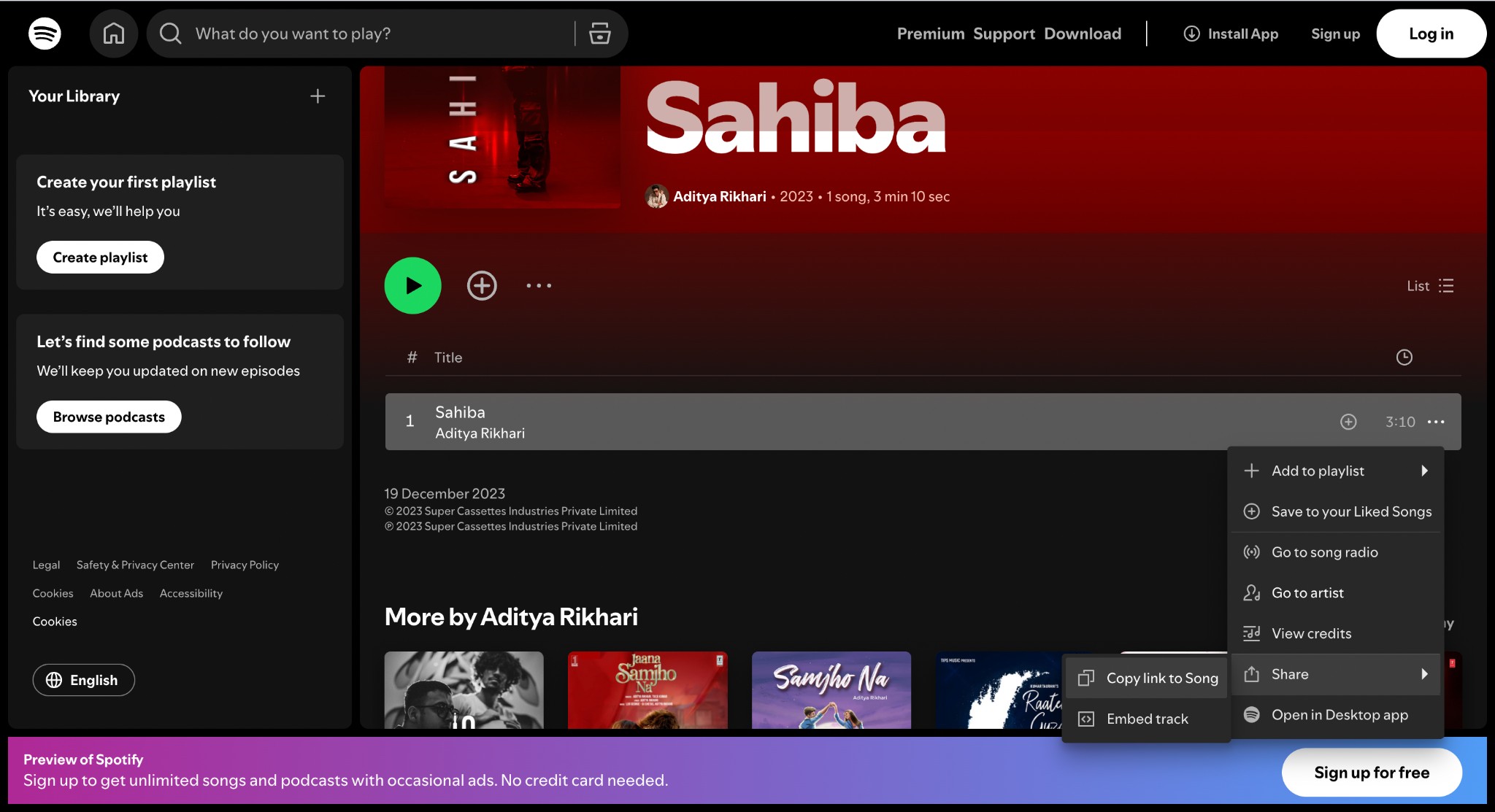Click the globe icon in English button
Viewport: 1495px width, 812px height.
[54, 680]
